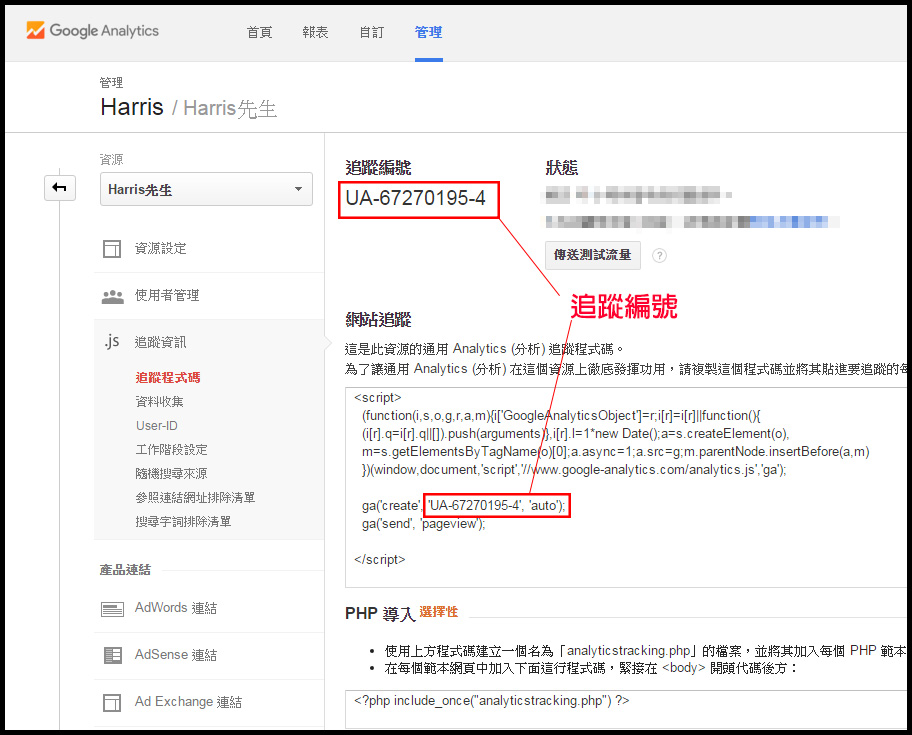Select 資料收集 submenu item
The width and height of the screenshot is (912, 735).
pos(159,402)
